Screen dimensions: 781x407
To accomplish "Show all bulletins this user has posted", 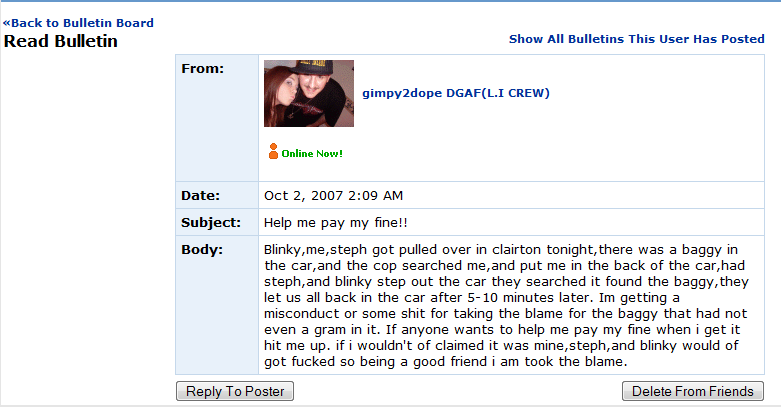I will coord(636,39).
